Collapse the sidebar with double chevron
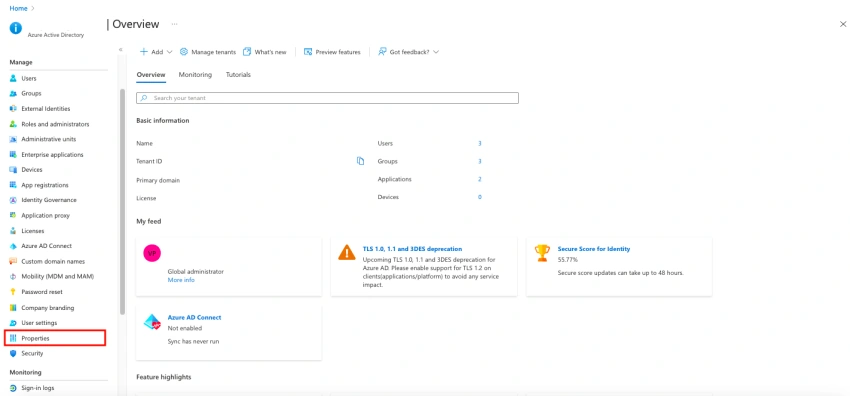Viewport: 850px width, 396px height. (x=120, y=49)
